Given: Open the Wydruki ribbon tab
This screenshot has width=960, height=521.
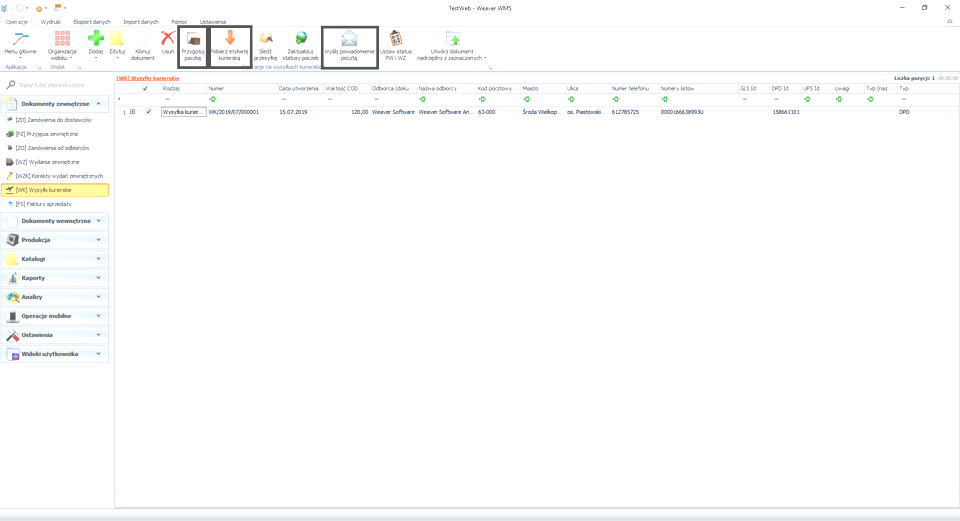Looking at the screenshot, I should tap(50, 21).
